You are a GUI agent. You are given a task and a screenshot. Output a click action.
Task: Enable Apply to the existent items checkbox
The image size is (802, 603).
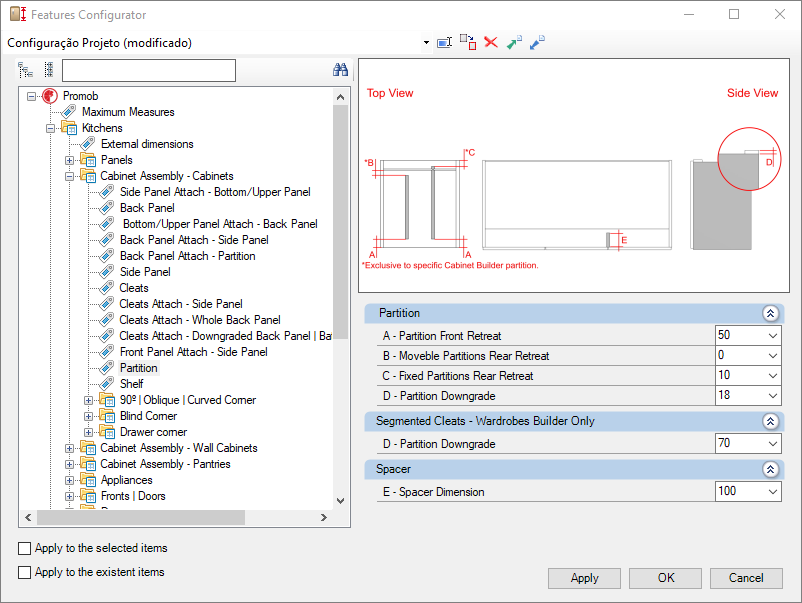(24, 572)
